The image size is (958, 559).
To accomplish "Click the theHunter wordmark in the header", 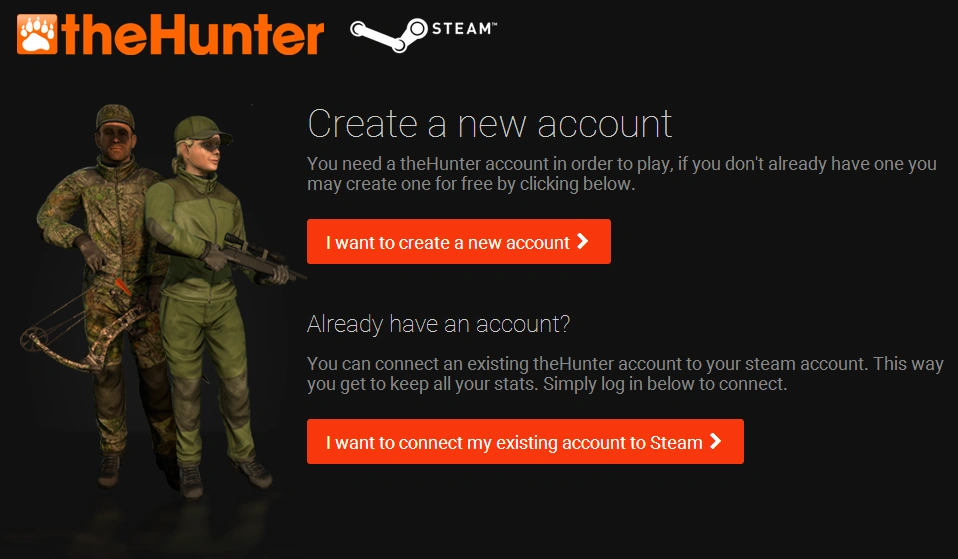I will point(192,35).
